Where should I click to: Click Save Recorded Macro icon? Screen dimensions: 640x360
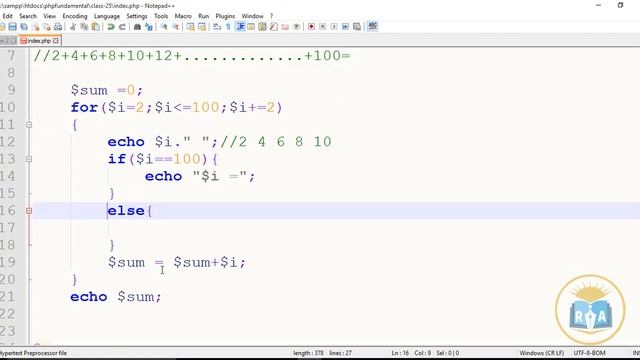point(357,27)
